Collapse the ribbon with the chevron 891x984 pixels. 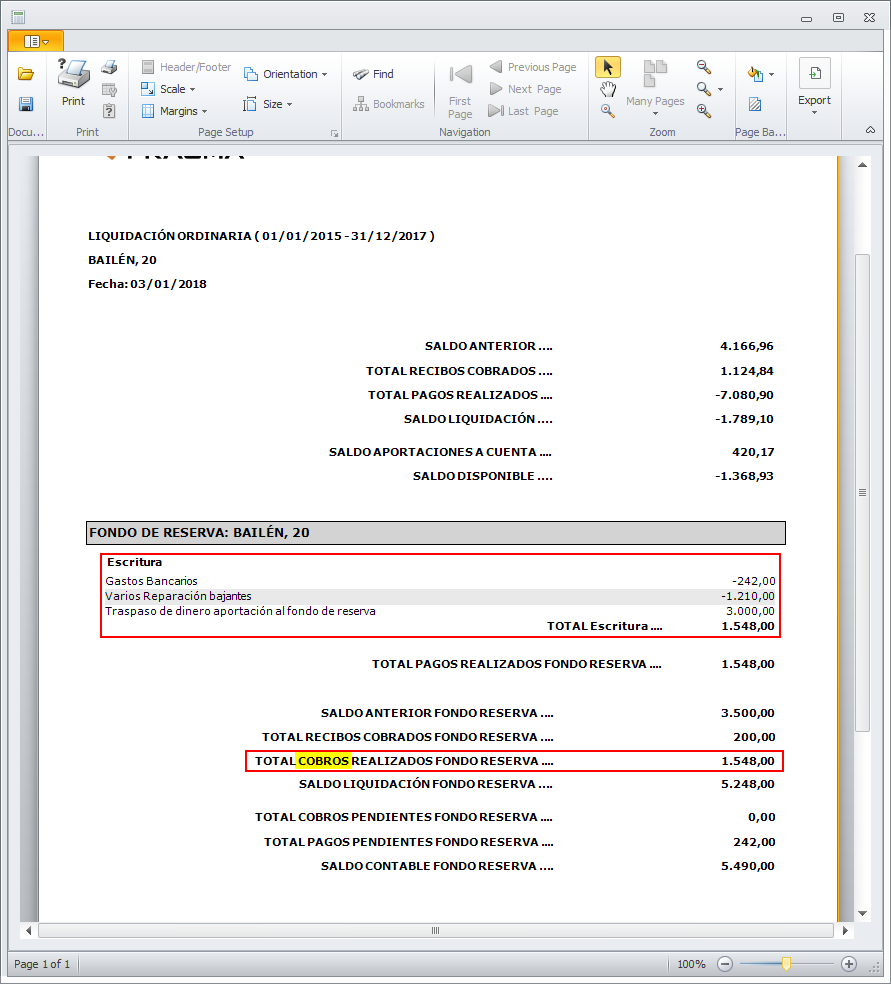click(870, 130)
